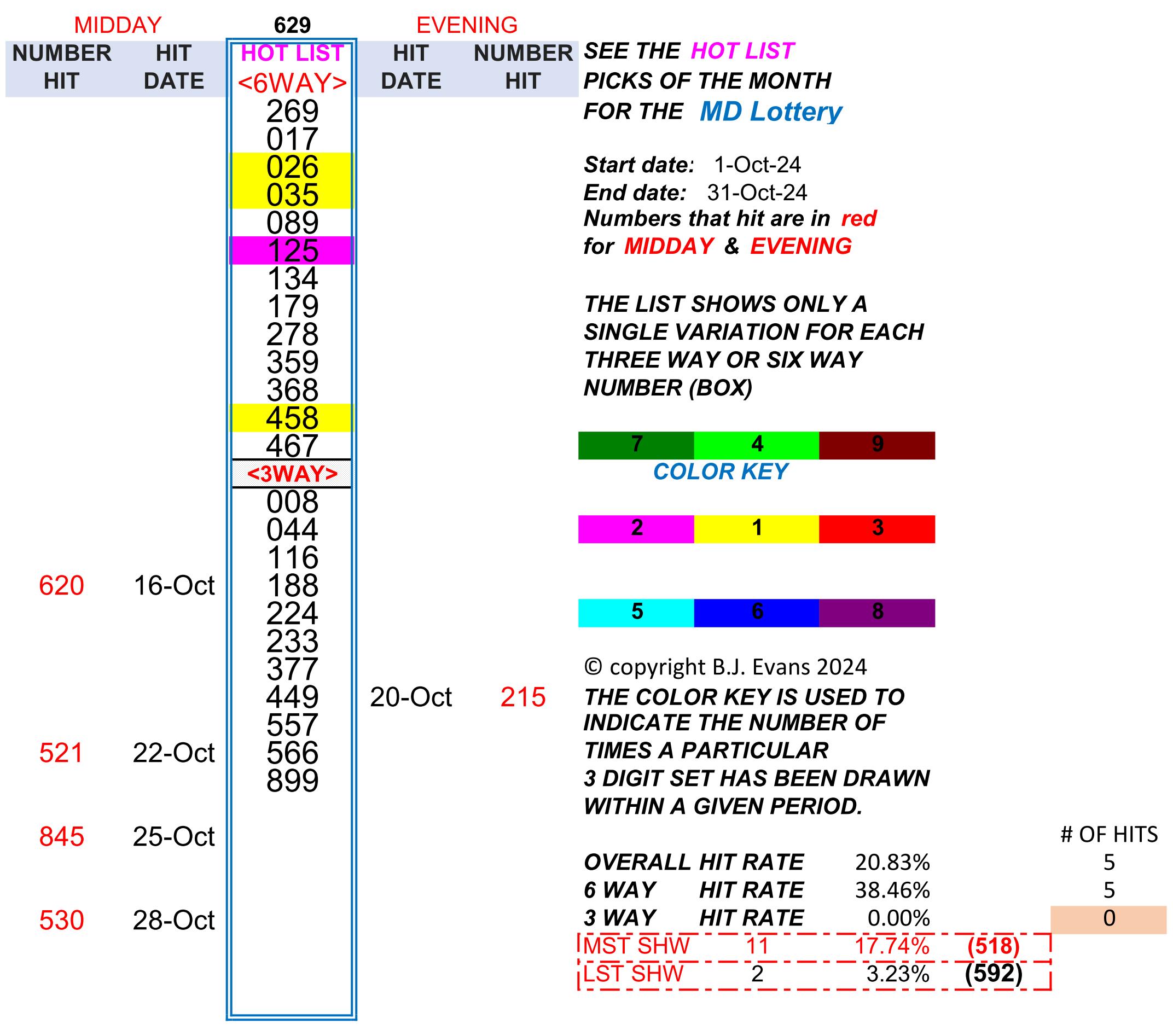This screenshot has width=1173, height=1036.
Task: Select the red swatch labeled 3
Action: coord(877,529)
